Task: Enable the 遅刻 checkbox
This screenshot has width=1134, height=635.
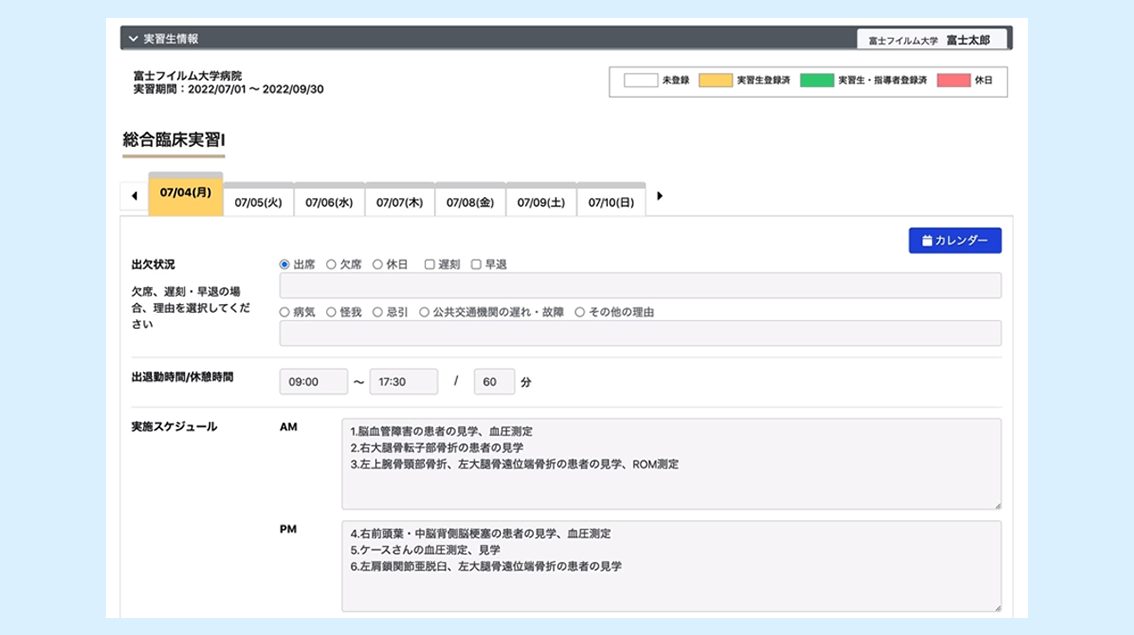Action: (x=430, y=265)
